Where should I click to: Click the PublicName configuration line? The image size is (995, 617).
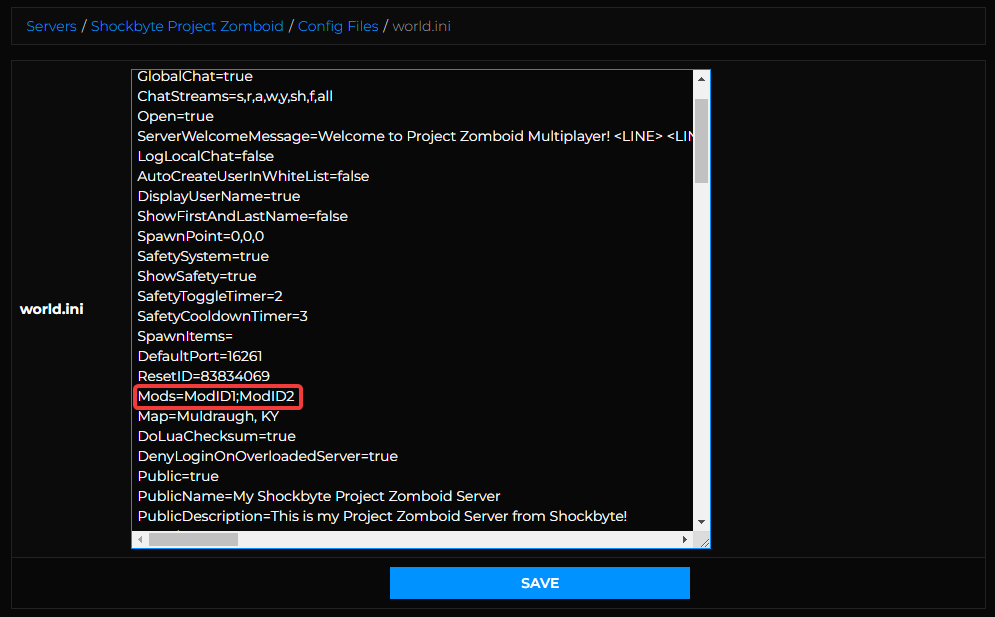(316, 496)
